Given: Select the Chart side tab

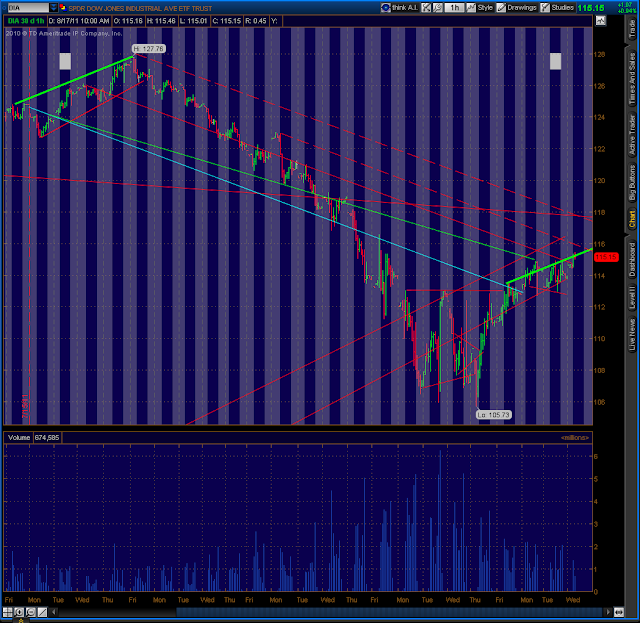Looking at the screenshot, I should click(x=632, y=219).
